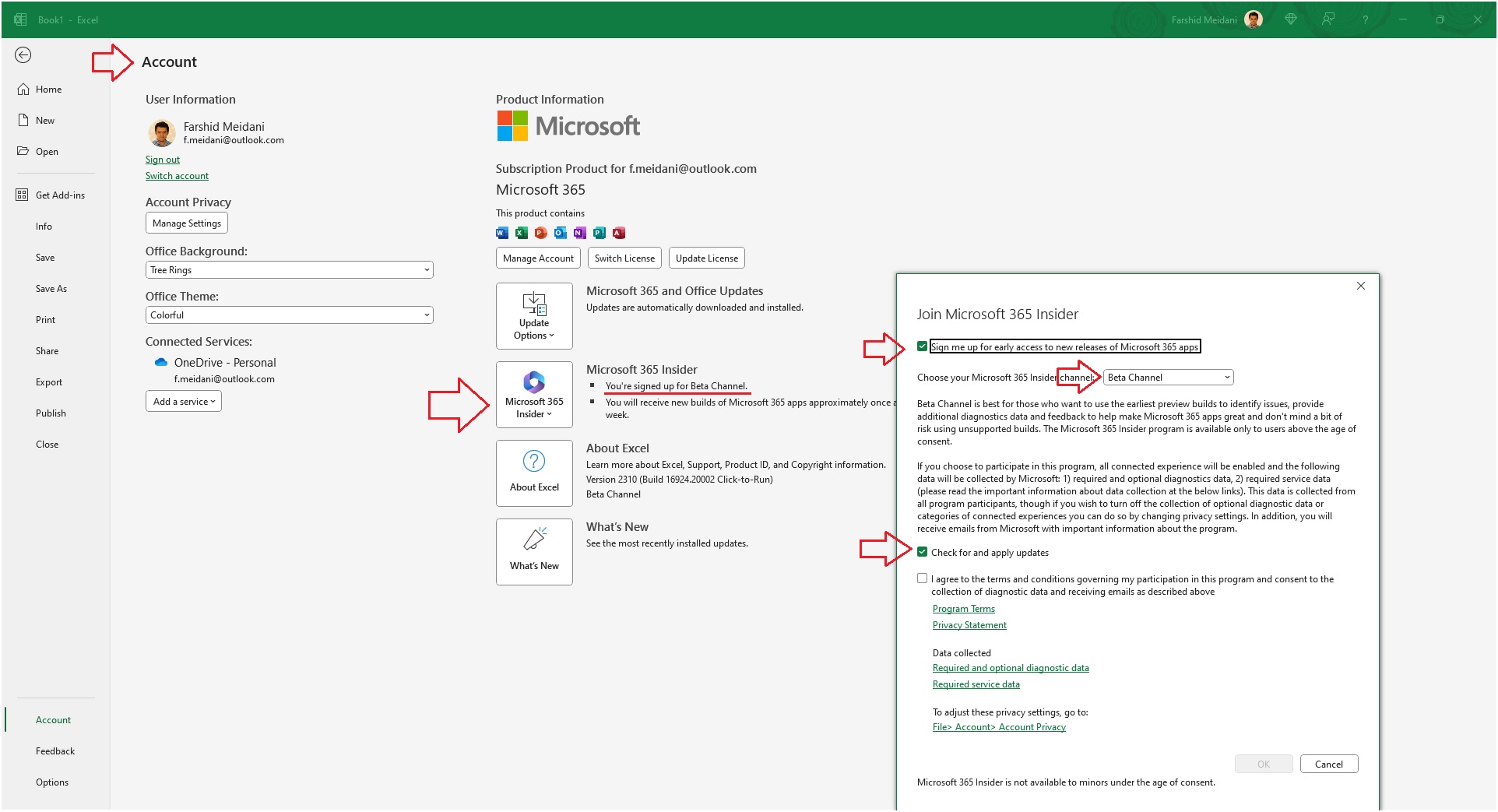This screenshot has height=812, width=1498.
Task: Uncheck Sign me up for early access
Action: (923, 346)
